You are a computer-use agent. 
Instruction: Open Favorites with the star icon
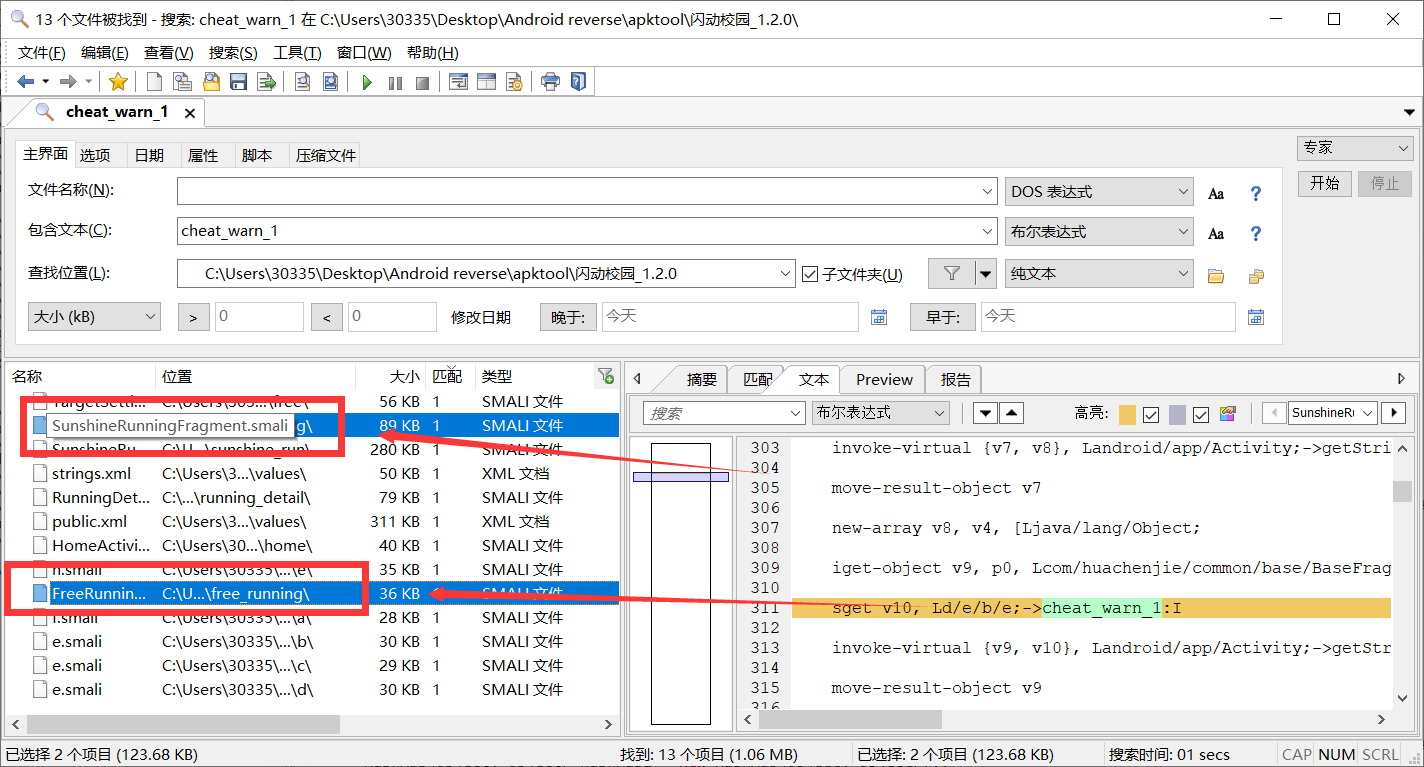tap(118, 81)
